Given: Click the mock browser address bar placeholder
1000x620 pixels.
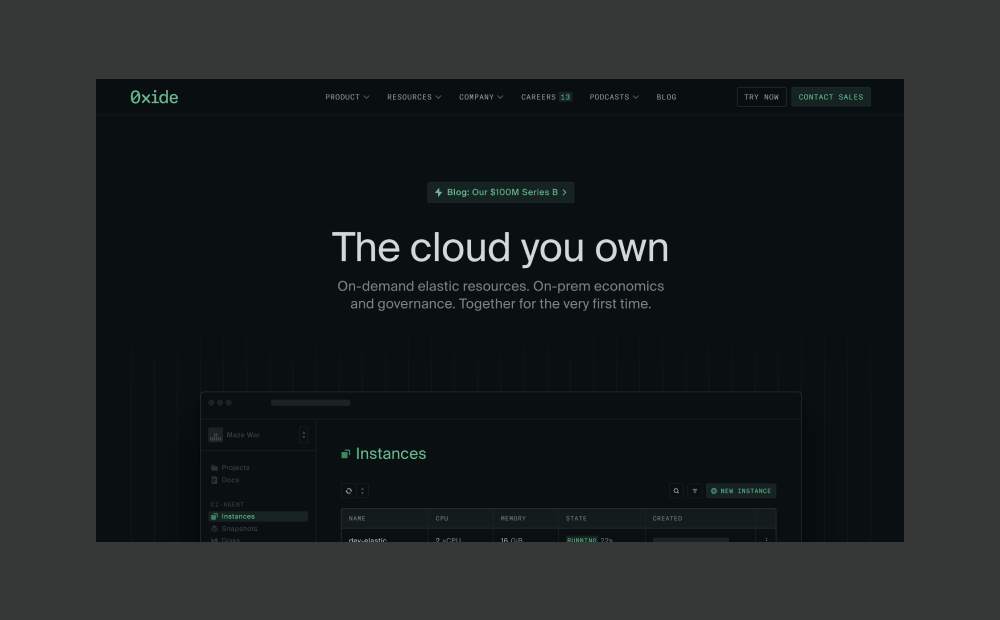Looking at the screenshot, I should click(x=311, y=402).
